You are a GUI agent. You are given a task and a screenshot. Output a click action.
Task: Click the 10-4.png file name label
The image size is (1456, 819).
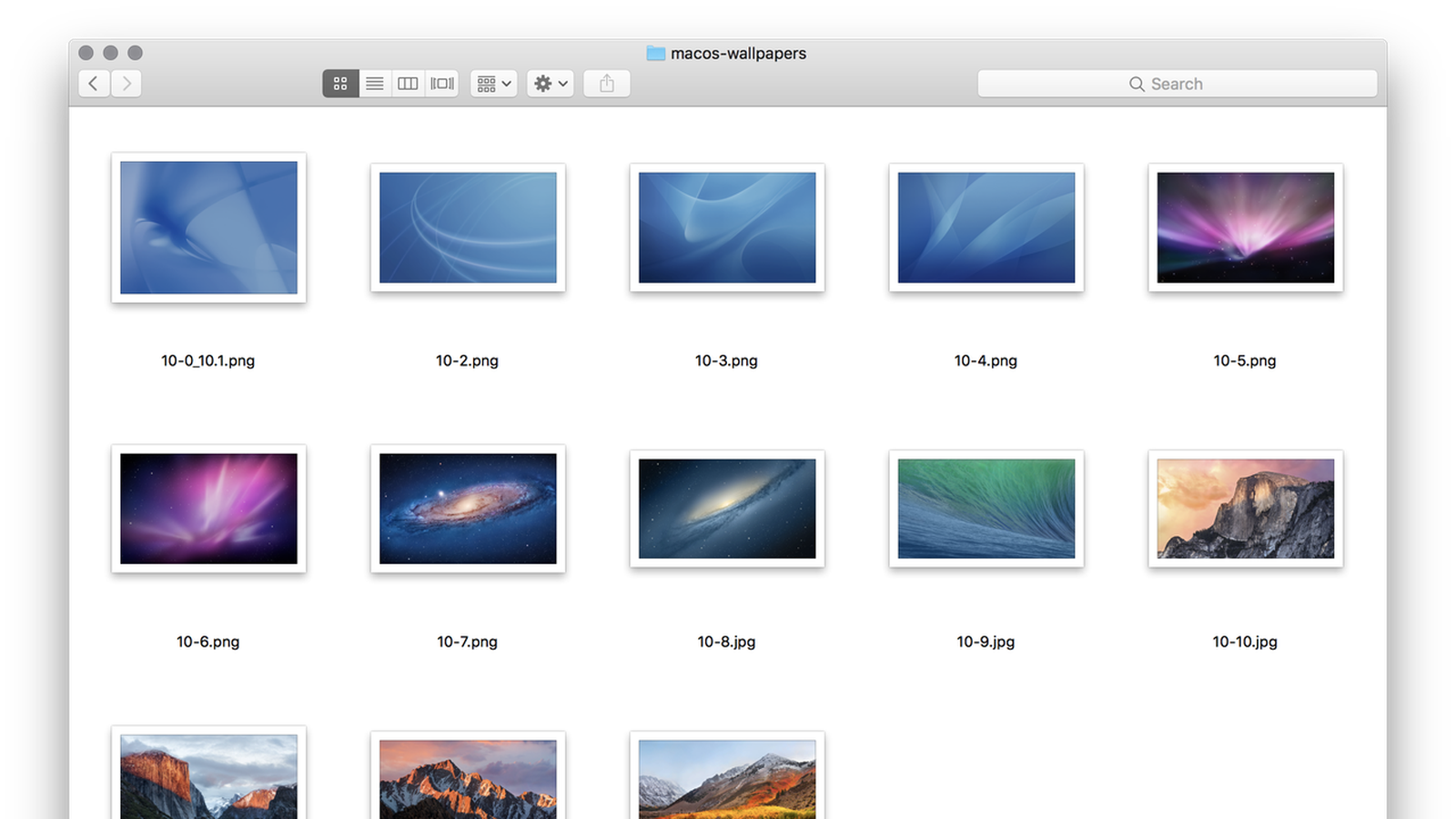click(986, 360)
